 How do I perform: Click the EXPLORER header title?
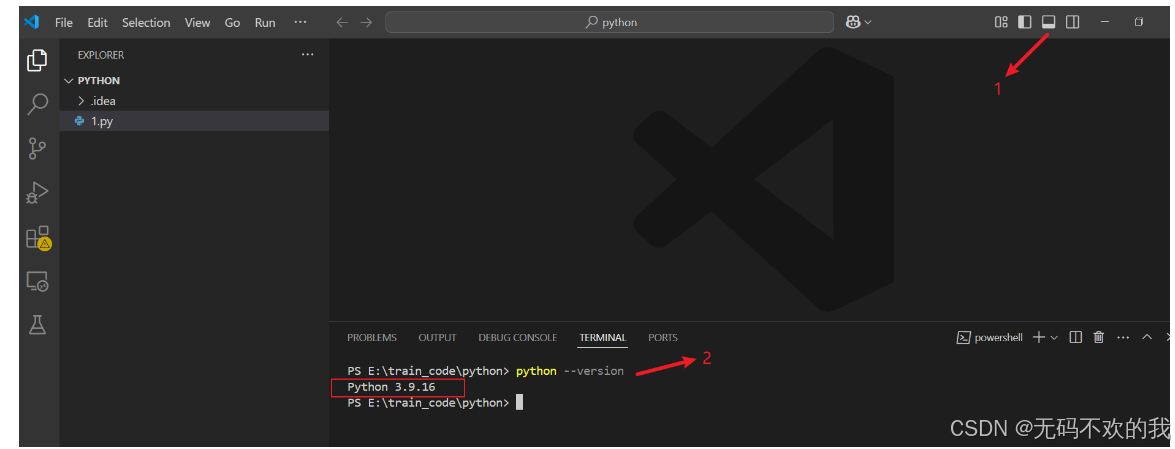pyautogui.click(x=101, y=55)
